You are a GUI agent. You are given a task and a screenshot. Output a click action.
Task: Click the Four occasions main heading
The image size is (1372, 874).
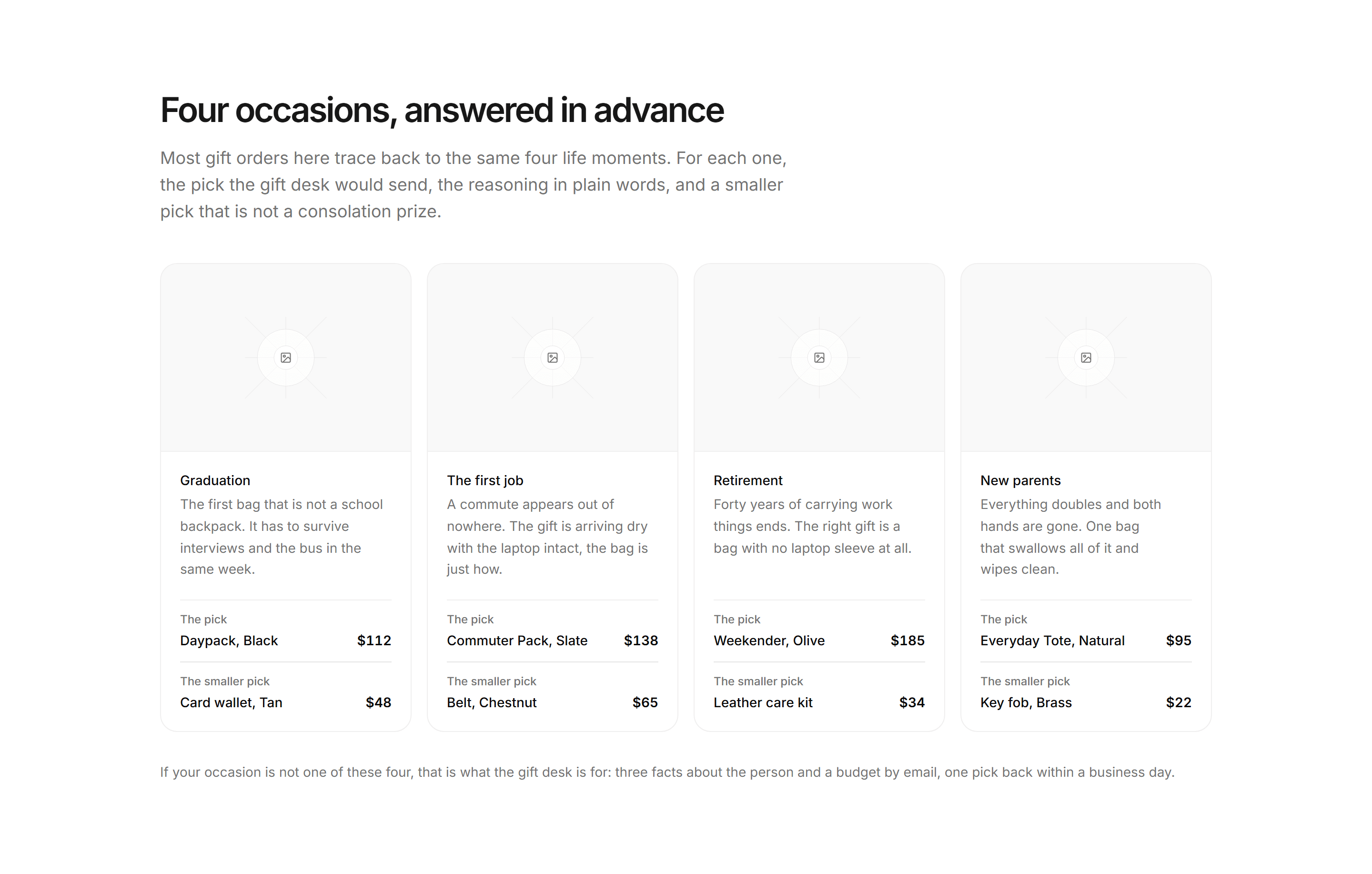442,110
